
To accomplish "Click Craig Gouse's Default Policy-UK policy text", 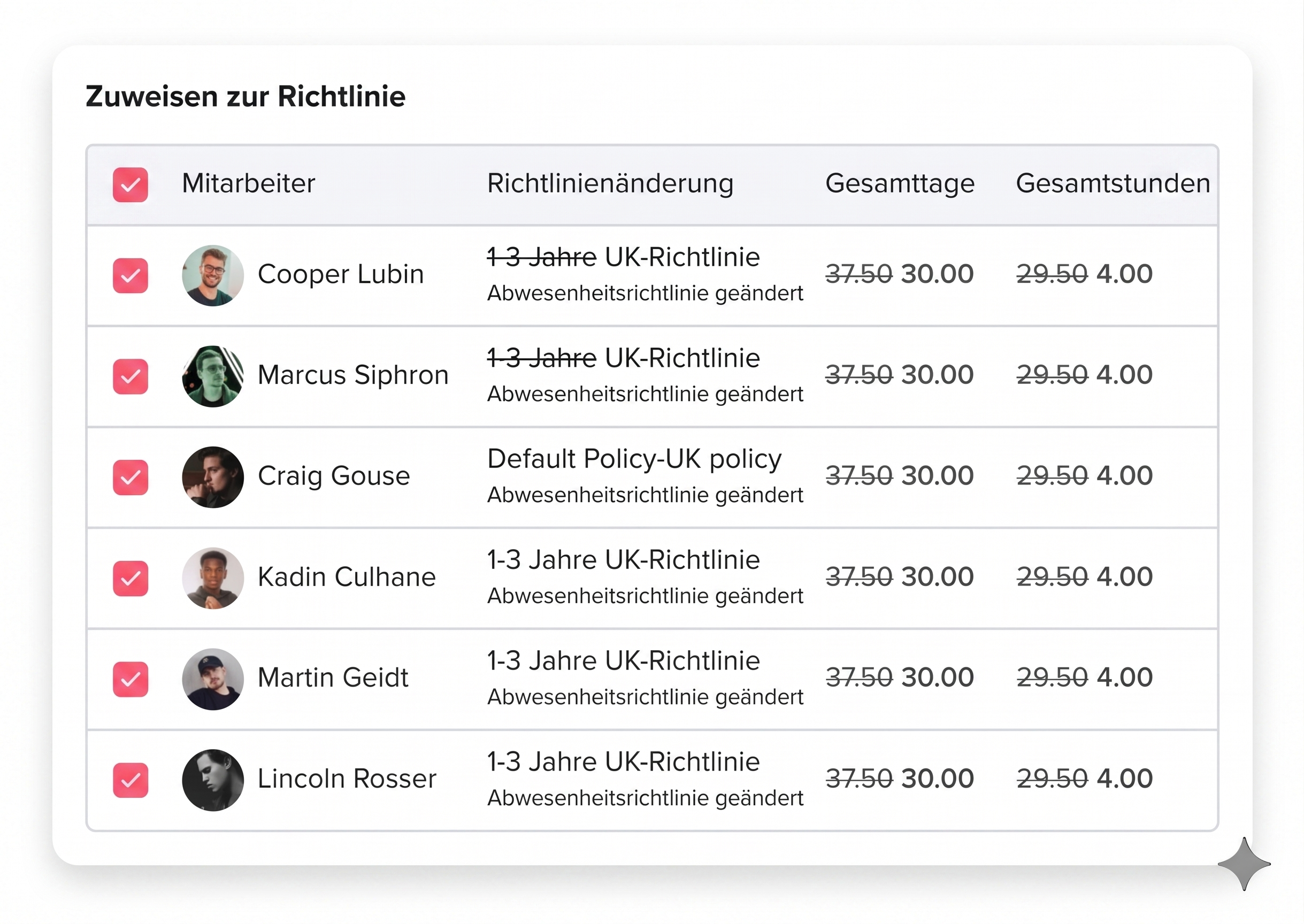I will tap(634, 459).
